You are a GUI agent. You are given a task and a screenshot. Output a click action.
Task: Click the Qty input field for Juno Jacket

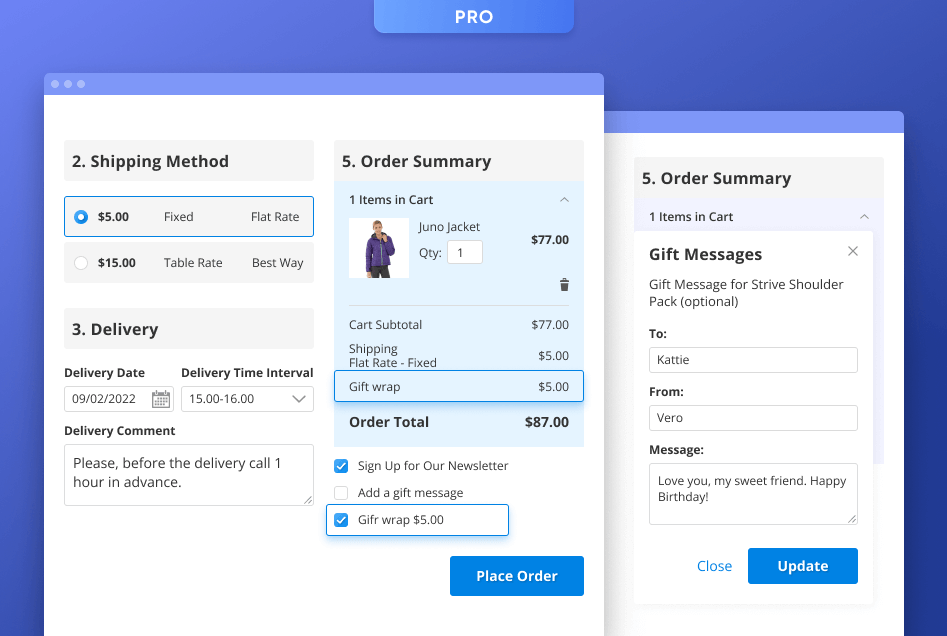(x=464, y=251)
